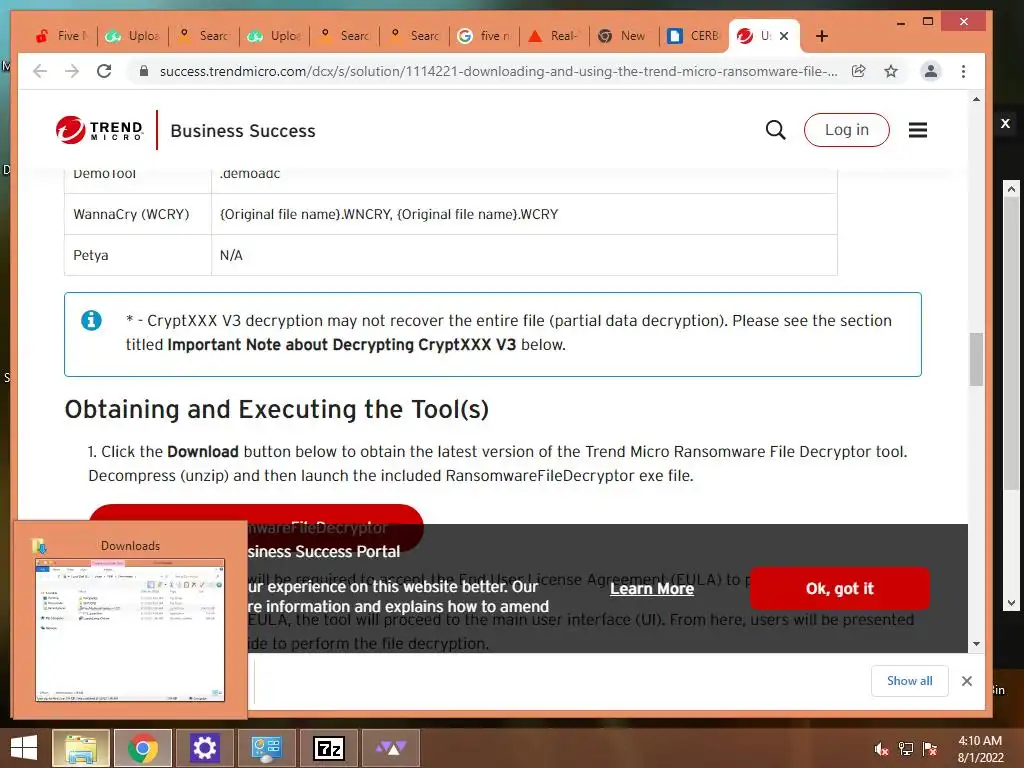
Task: Open the Control Panel taskbar icon
Action: (266, 748)
